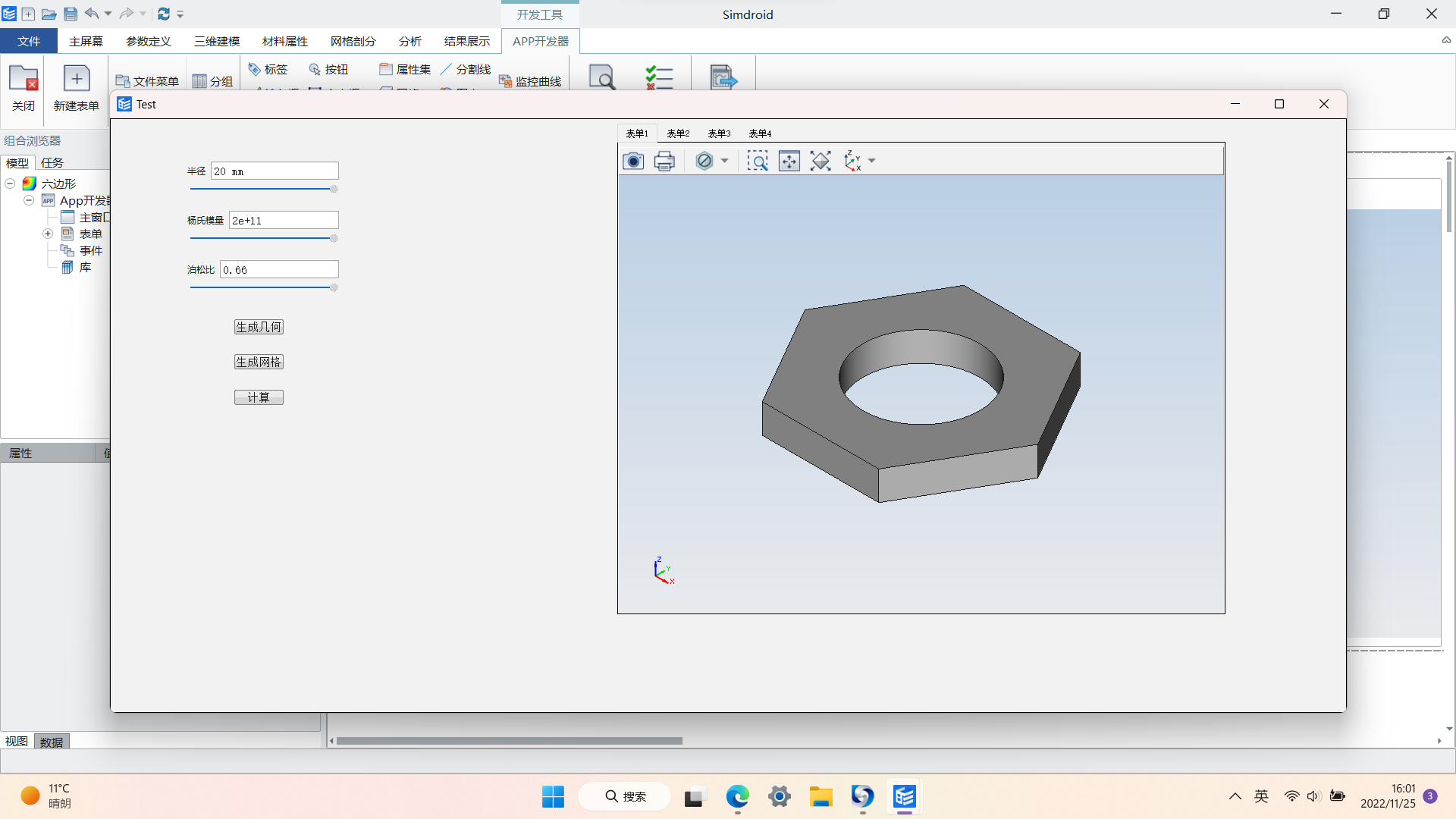Click the camera/screenshot capture icon
The height and width of the screenshot is (819, 1456).
coord(634,160)
